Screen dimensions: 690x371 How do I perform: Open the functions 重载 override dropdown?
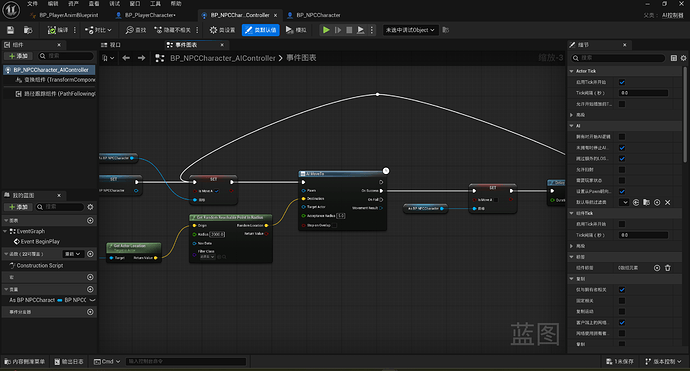73,254
